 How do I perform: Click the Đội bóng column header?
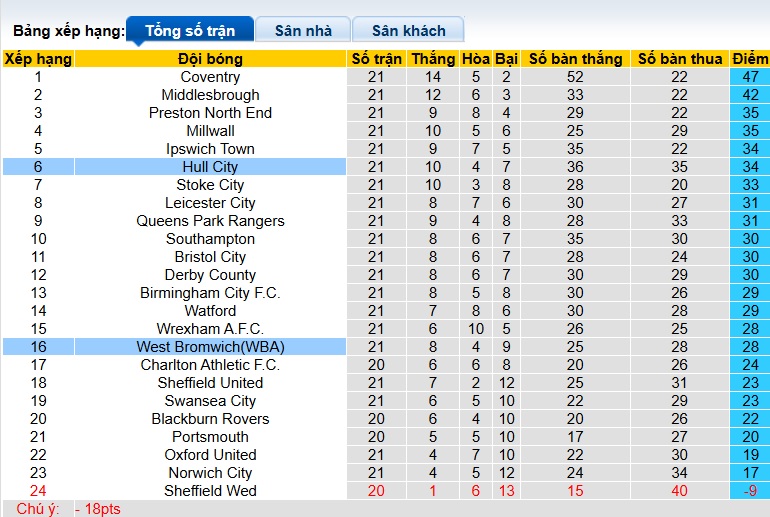[x=210, y=59]
